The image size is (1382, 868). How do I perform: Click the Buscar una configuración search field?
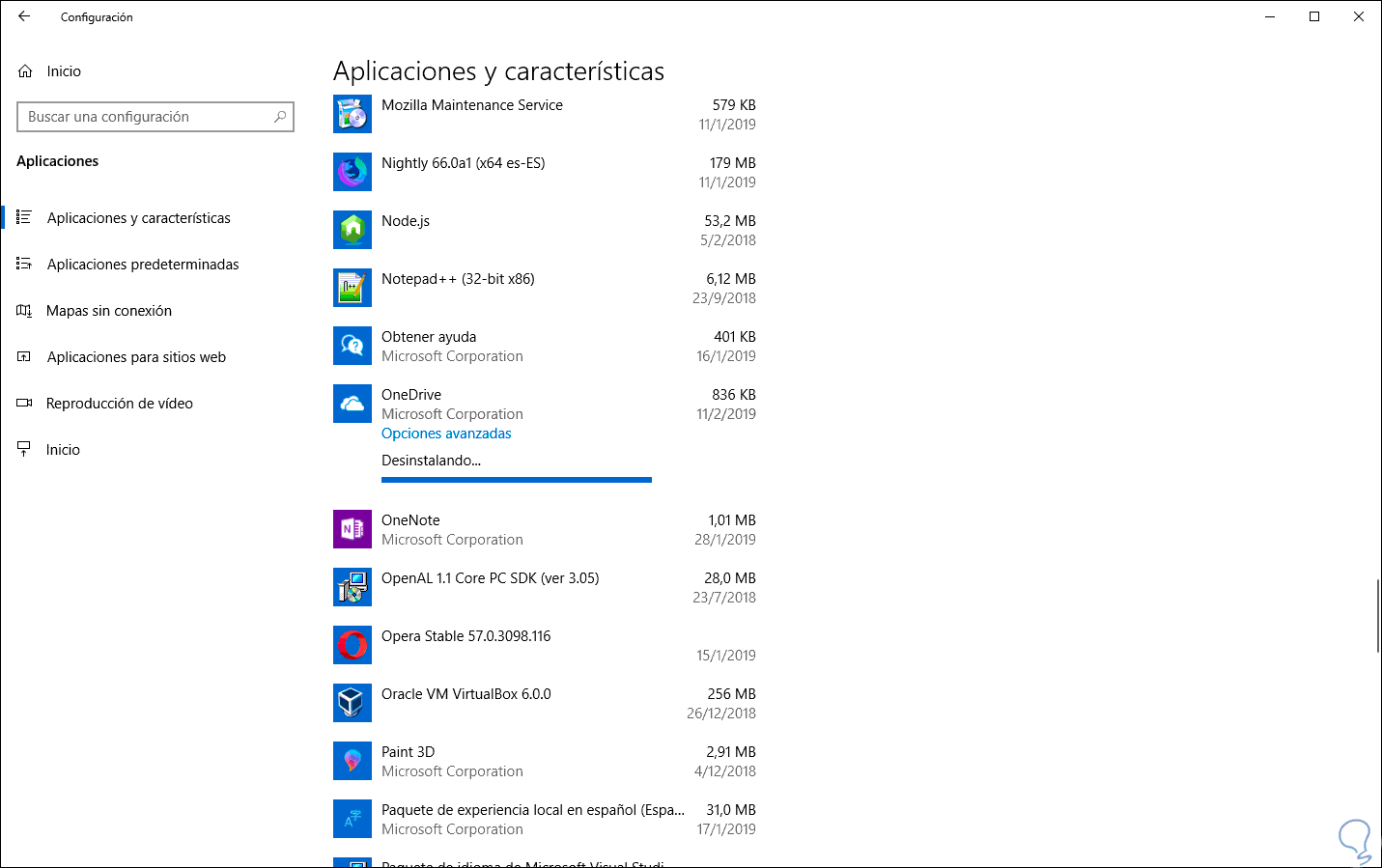coord(155,117)
